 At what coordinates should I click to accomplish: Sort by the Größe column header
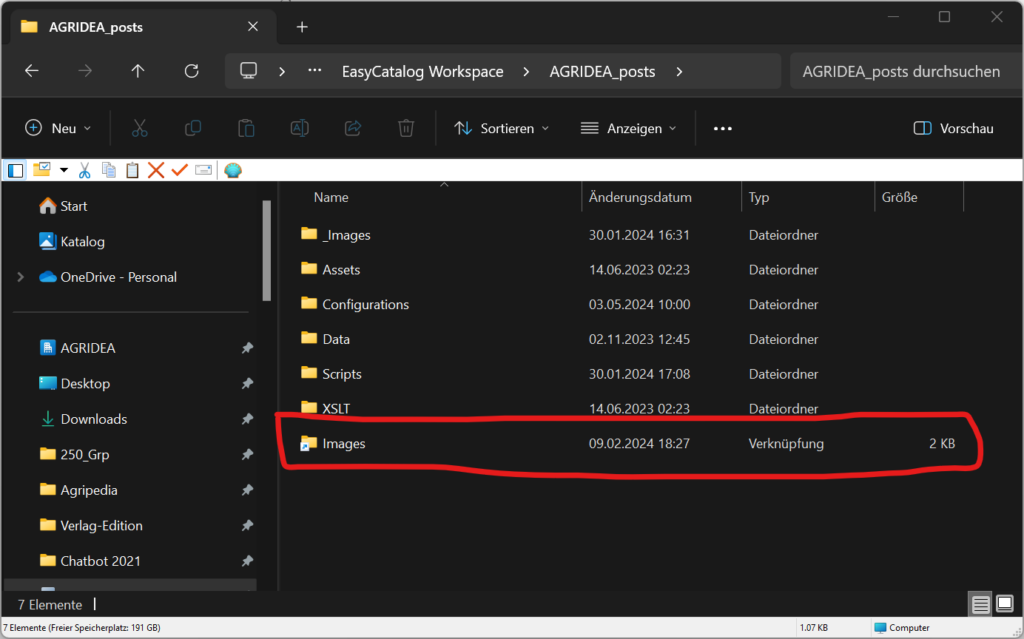[900, 197]
